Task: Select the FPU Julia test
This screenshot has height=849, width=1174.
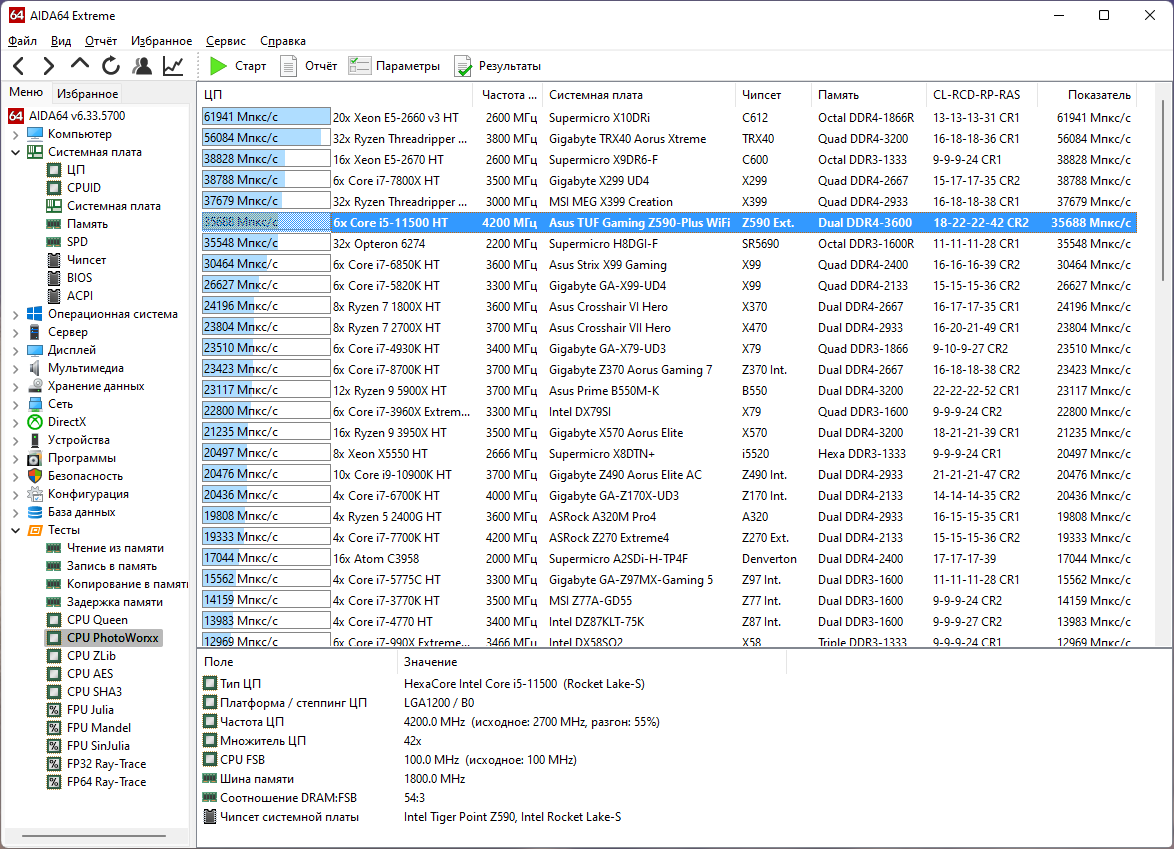Action: (90, 710)
